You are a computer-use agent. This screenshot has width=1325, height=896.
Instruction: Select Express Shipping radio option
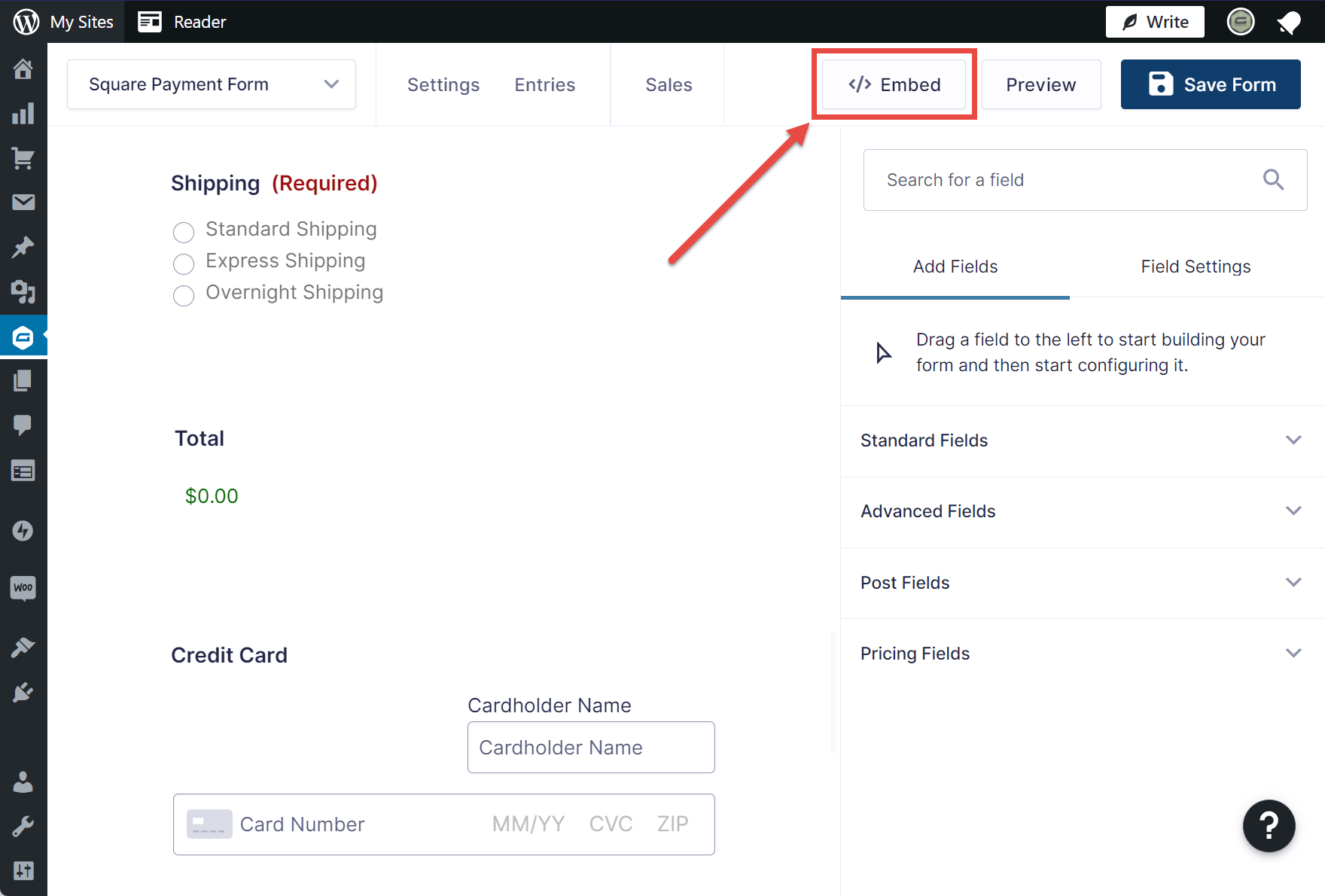click(184, 264)
